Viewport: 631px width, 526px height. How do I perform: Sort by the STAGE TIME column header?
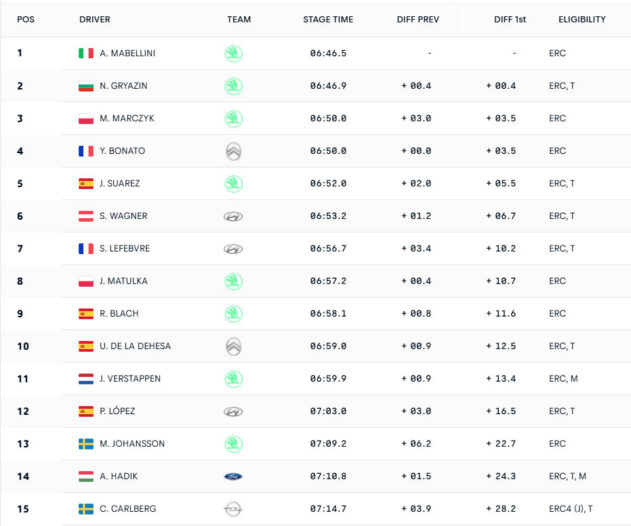point(328,19)
